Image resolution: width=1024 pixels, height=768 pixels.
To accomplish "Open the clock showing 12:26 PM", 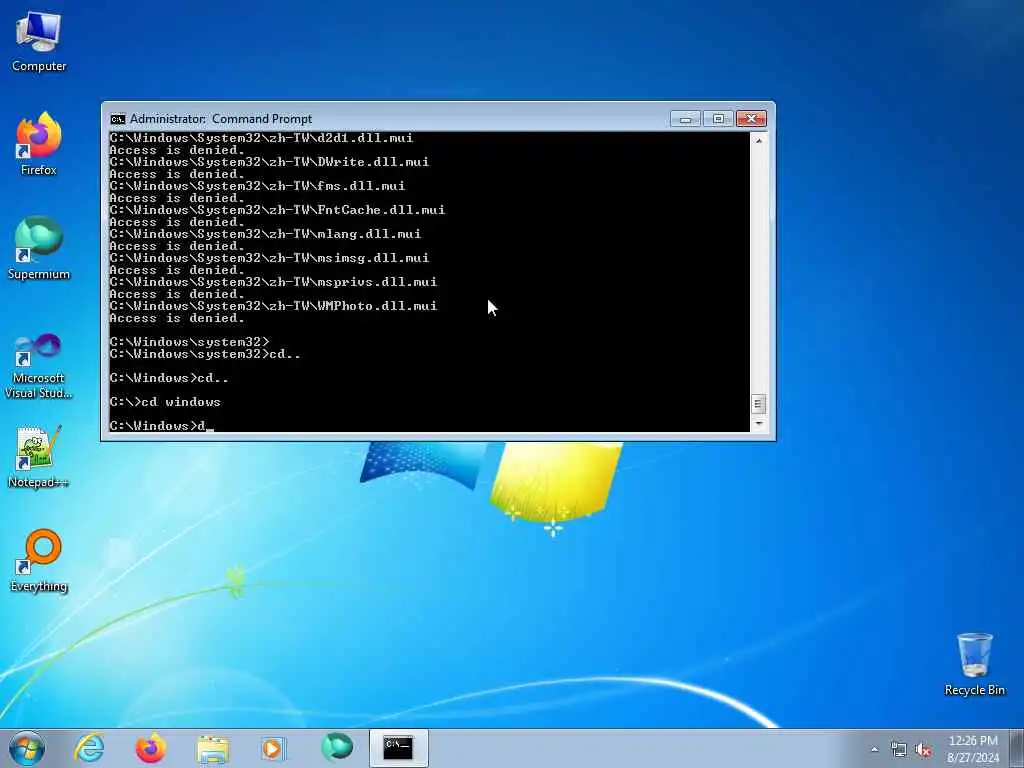I will pyautogui.click(x=973, y=749).
